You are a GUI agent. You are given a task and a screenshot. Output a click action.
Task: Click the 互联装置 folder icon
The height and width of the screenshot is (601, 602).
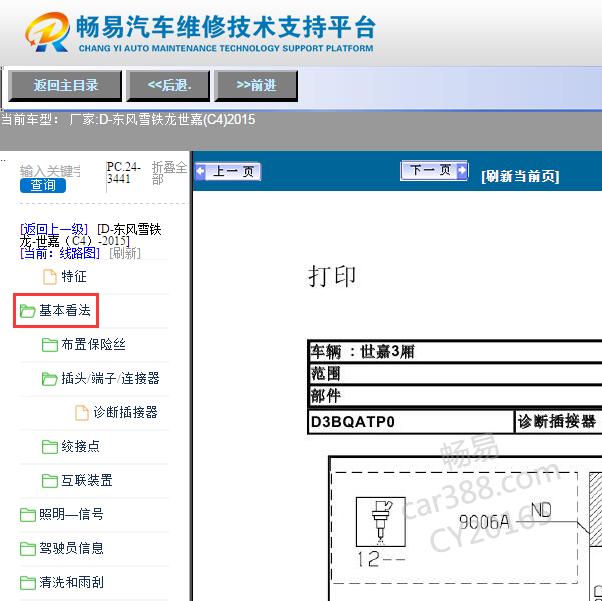[50, 481]
